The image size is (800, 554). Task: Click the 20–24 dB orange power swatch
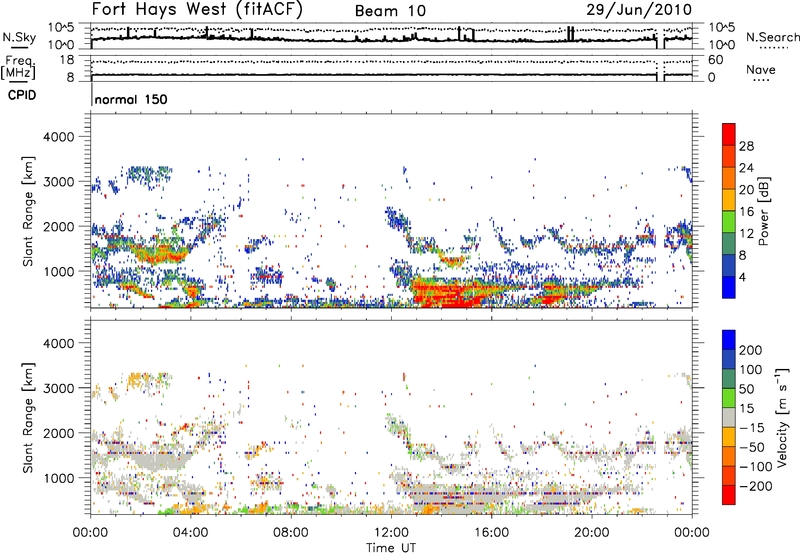(x=729, y=179)
